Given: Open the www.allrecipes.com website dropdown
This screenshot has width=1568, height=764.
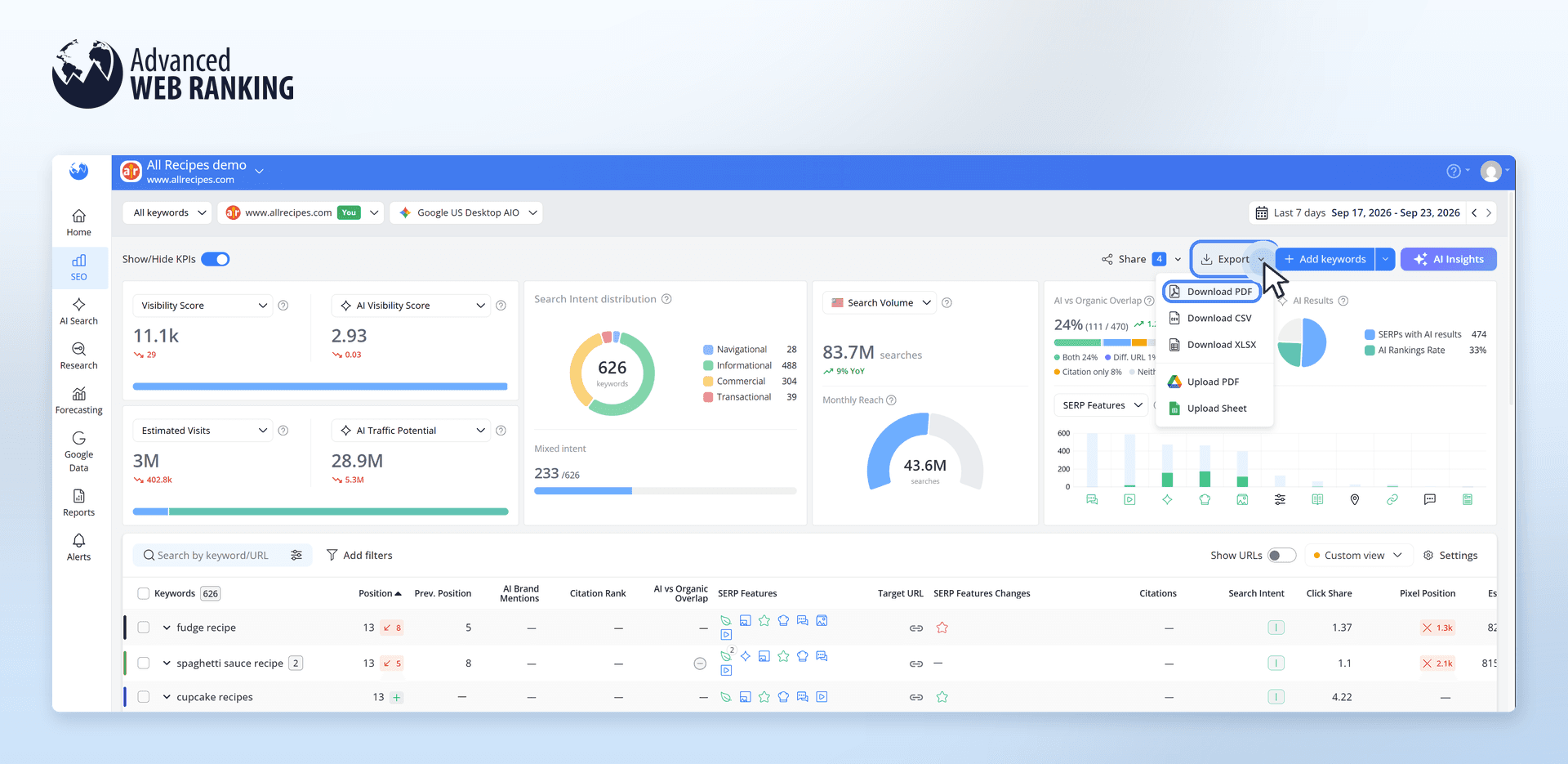Looking at the screenshot, I should click(301, 213).
